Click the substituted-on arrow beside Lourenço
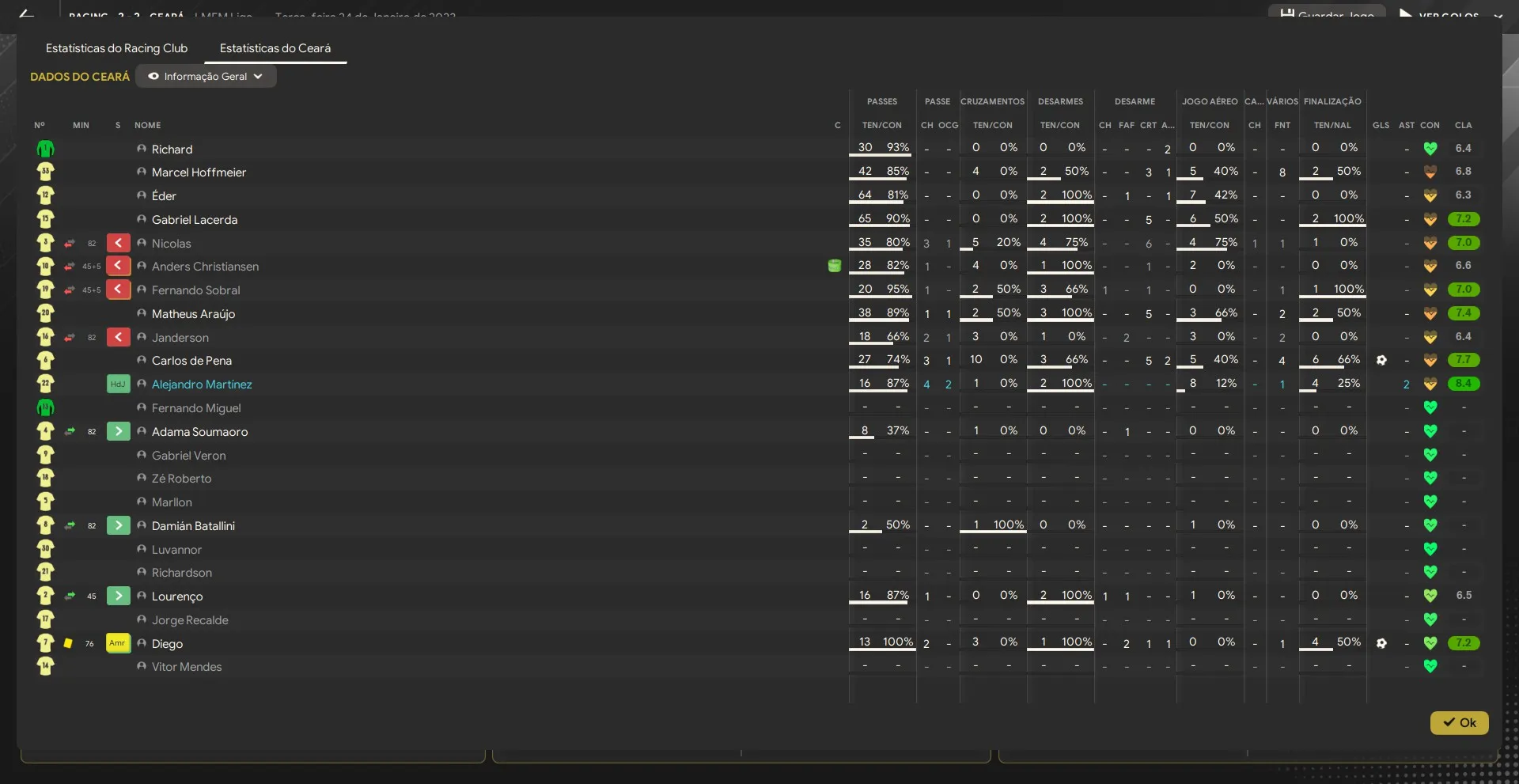 click(x=118, y=596)
